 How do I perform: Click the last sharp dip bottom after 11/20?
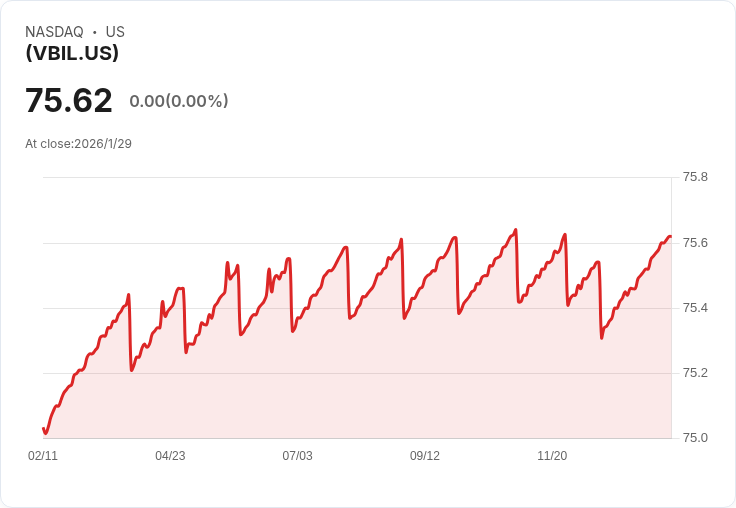601,338
